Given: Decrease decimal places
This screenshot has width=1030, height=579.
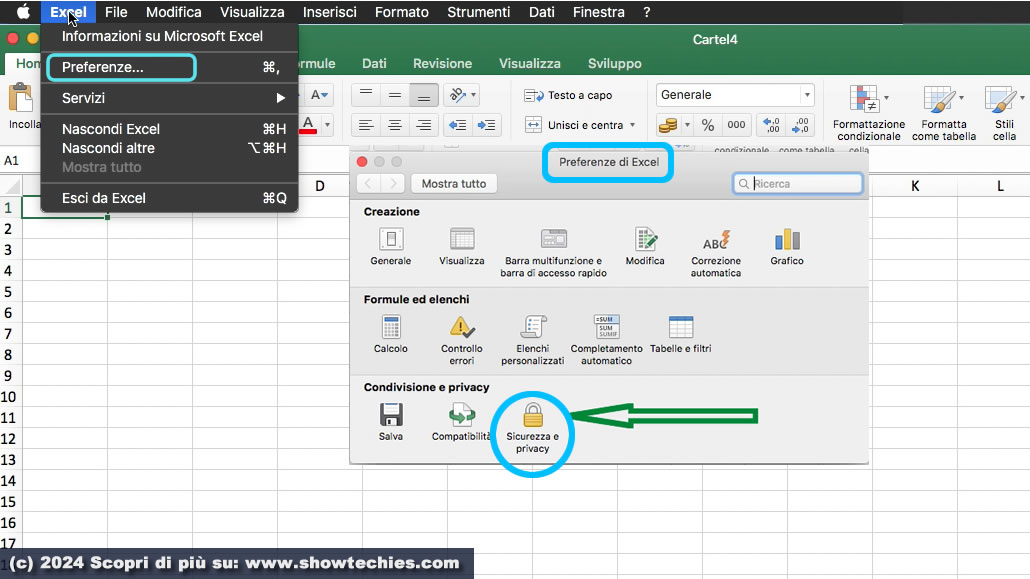Looking at the screenshot, I should pos(800,125).
